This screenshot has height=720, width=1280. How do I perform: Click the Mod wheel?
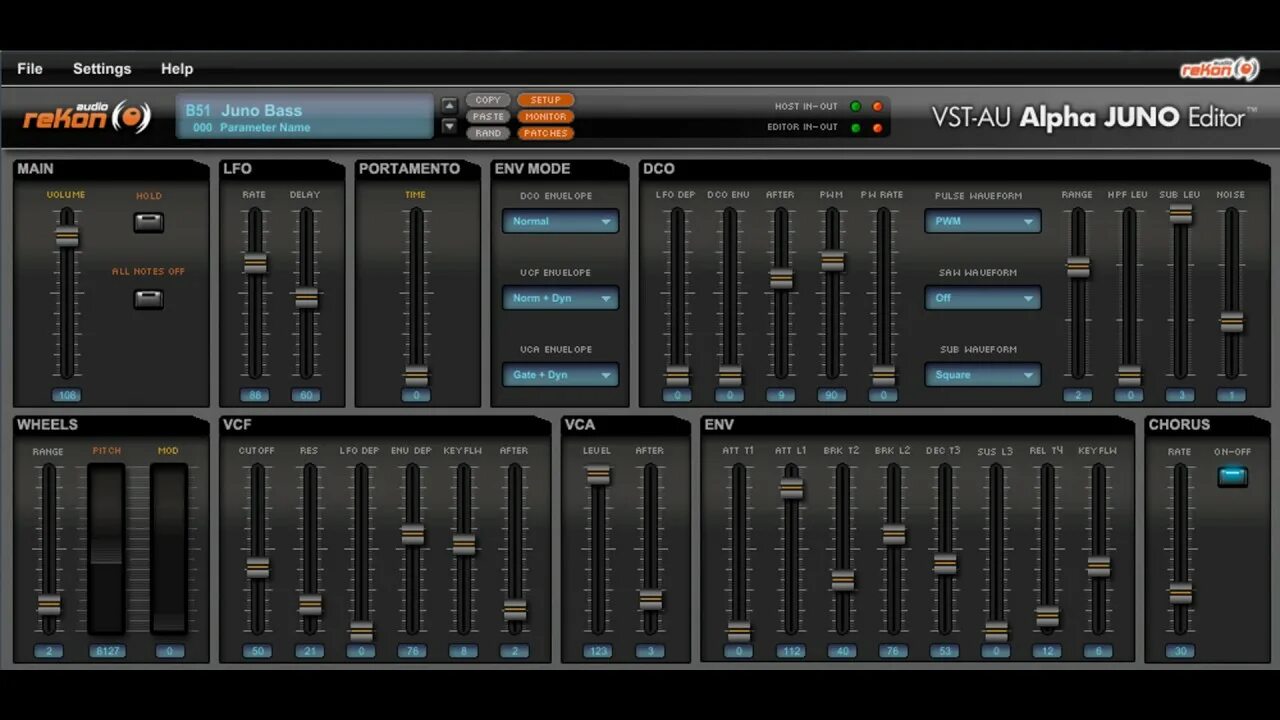pos(169,548)
